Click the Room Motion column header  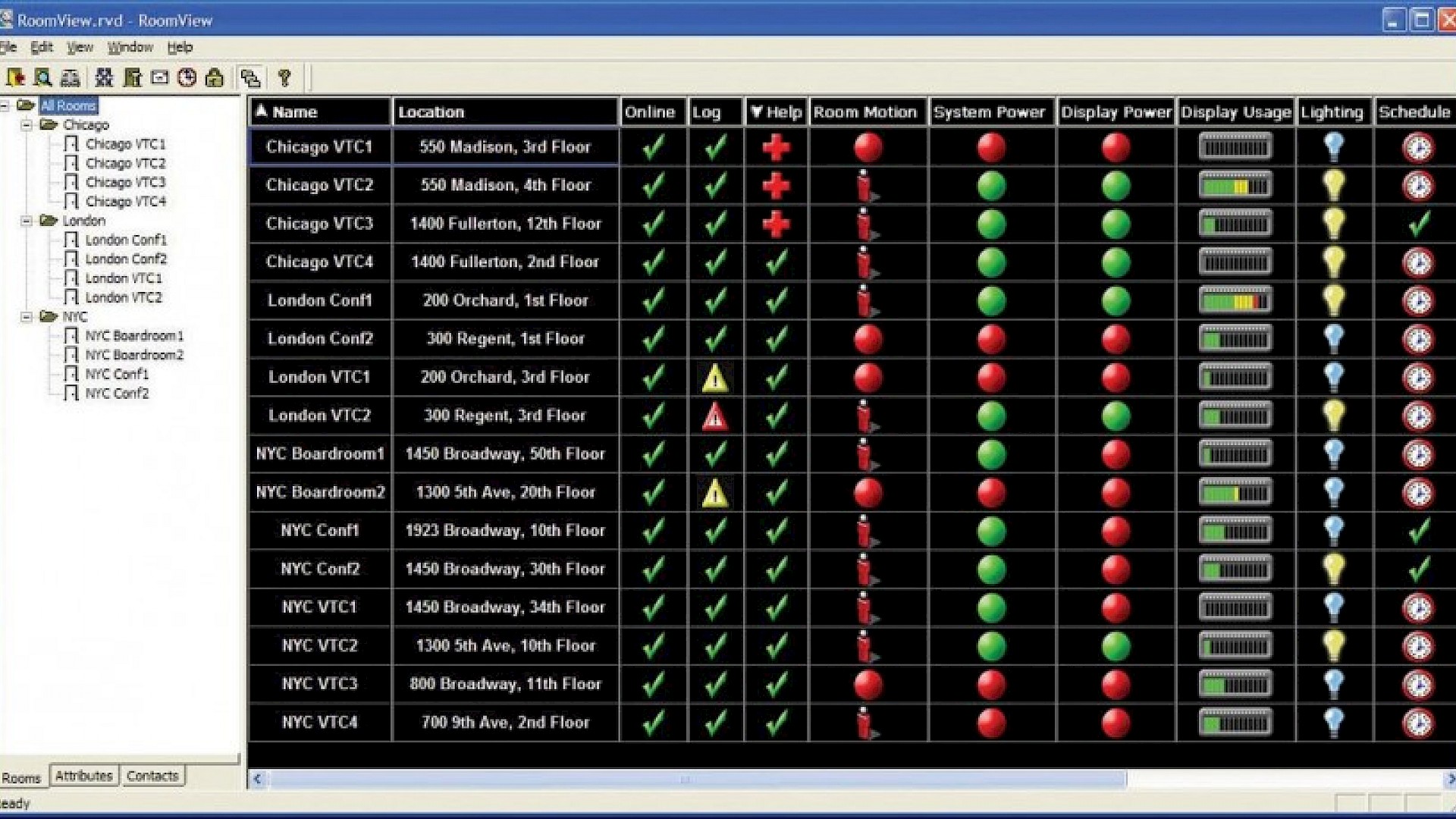(868, 111)
